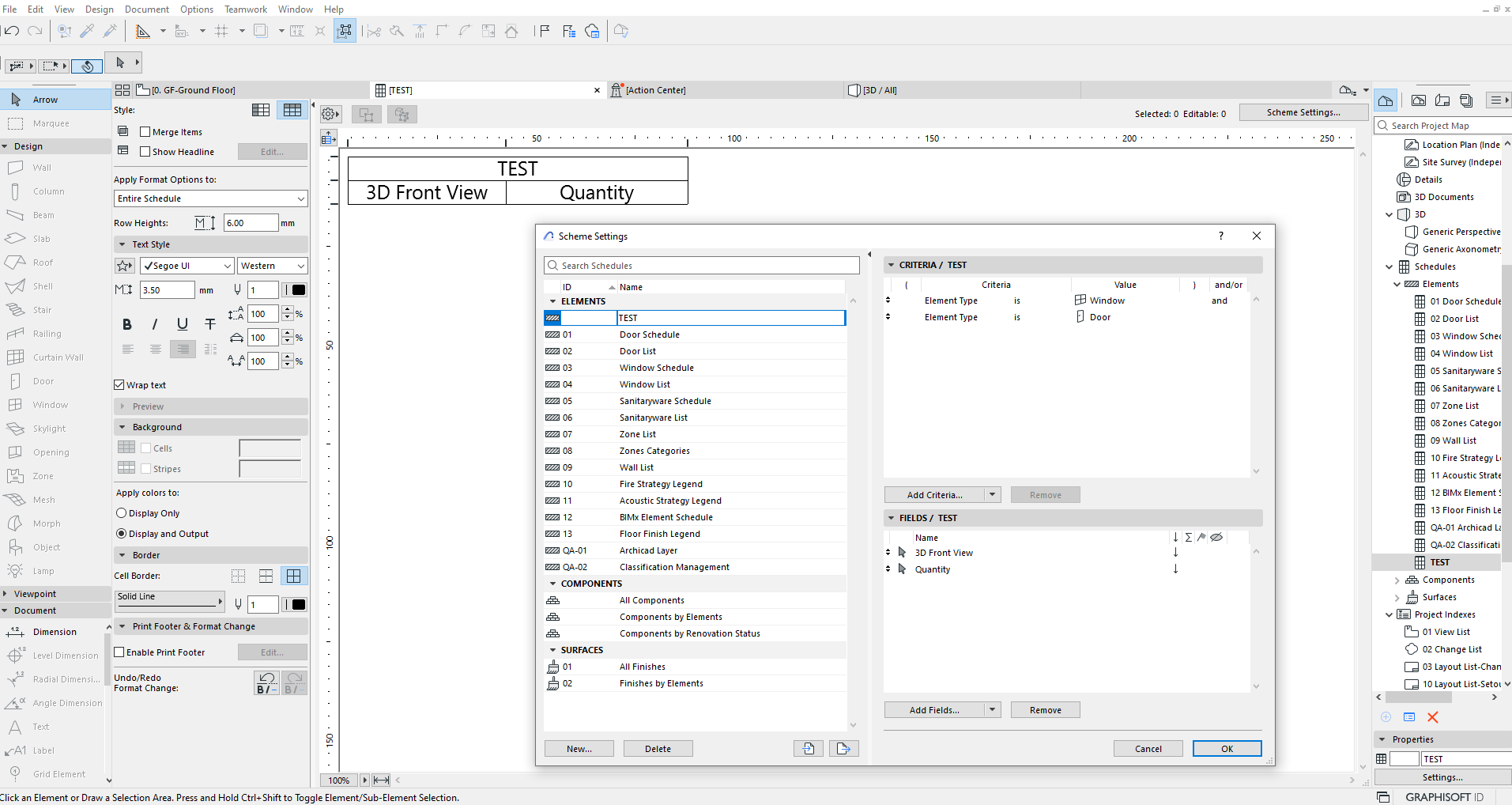Open the Add Fields dropdown arrow
The image size is (1512, 805).
point(993,710)
